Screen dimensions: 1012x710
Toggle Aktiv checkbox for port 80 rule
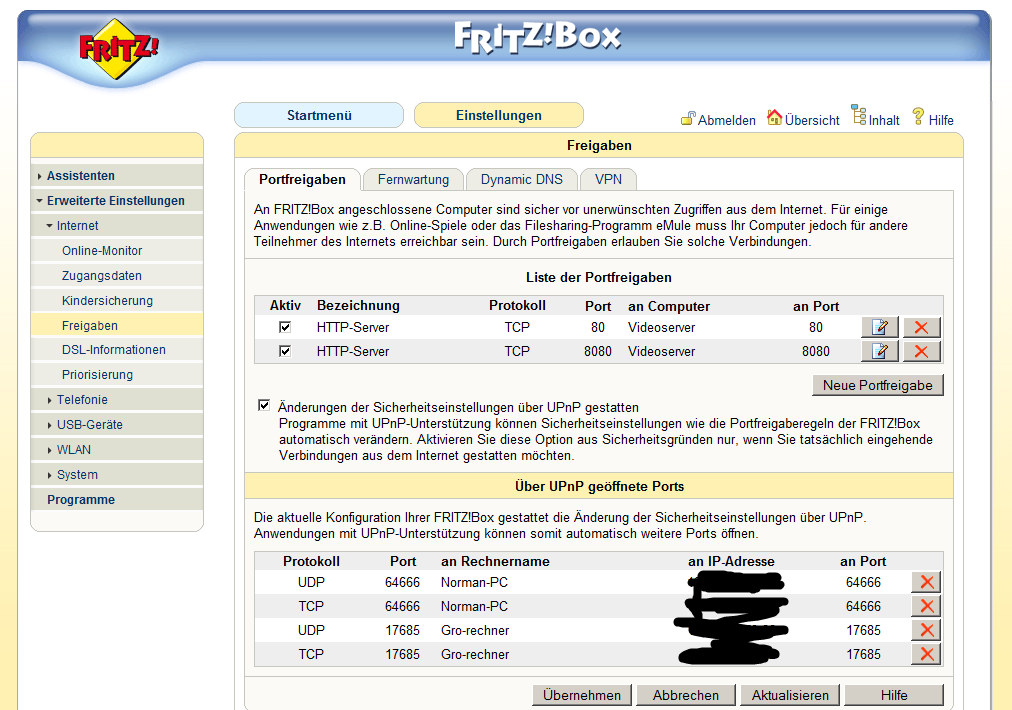pos(285,327)
